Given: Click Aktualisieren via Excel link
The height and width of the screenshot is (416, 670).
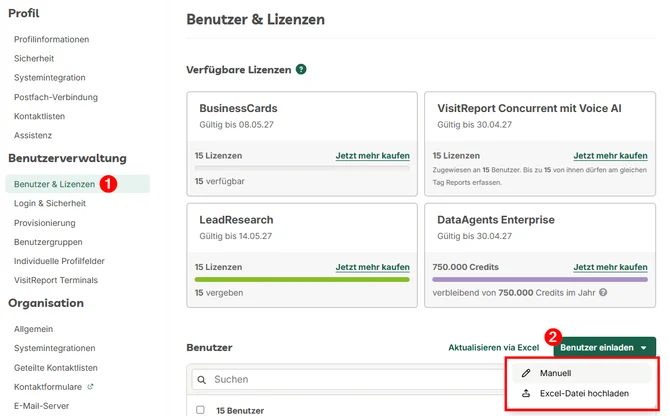Looking at the screenshot, I should click(494, 348).
